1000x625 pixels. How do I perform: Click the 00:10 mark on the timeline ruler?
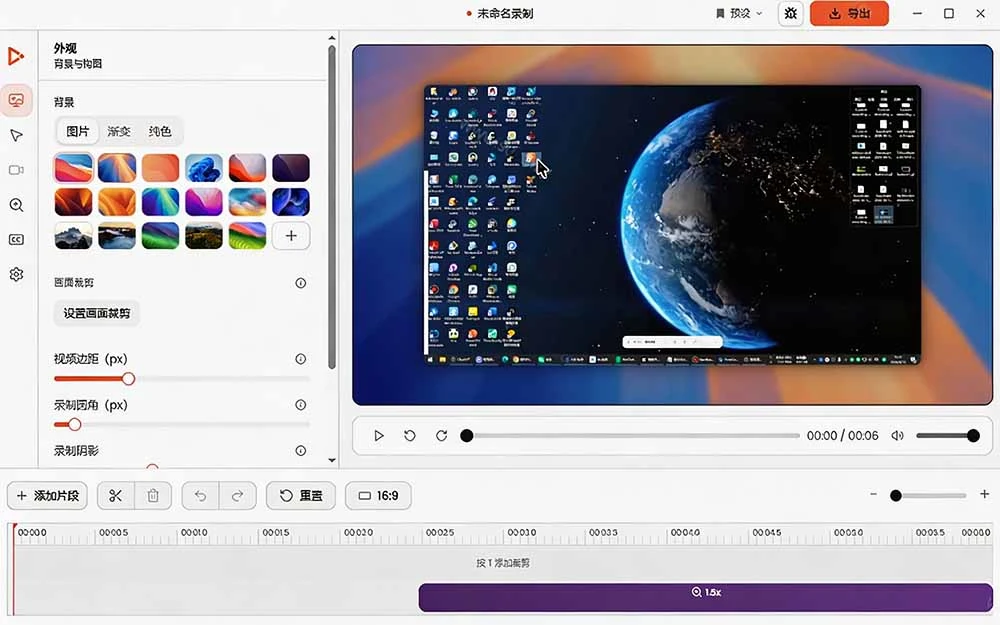(194, 533)
